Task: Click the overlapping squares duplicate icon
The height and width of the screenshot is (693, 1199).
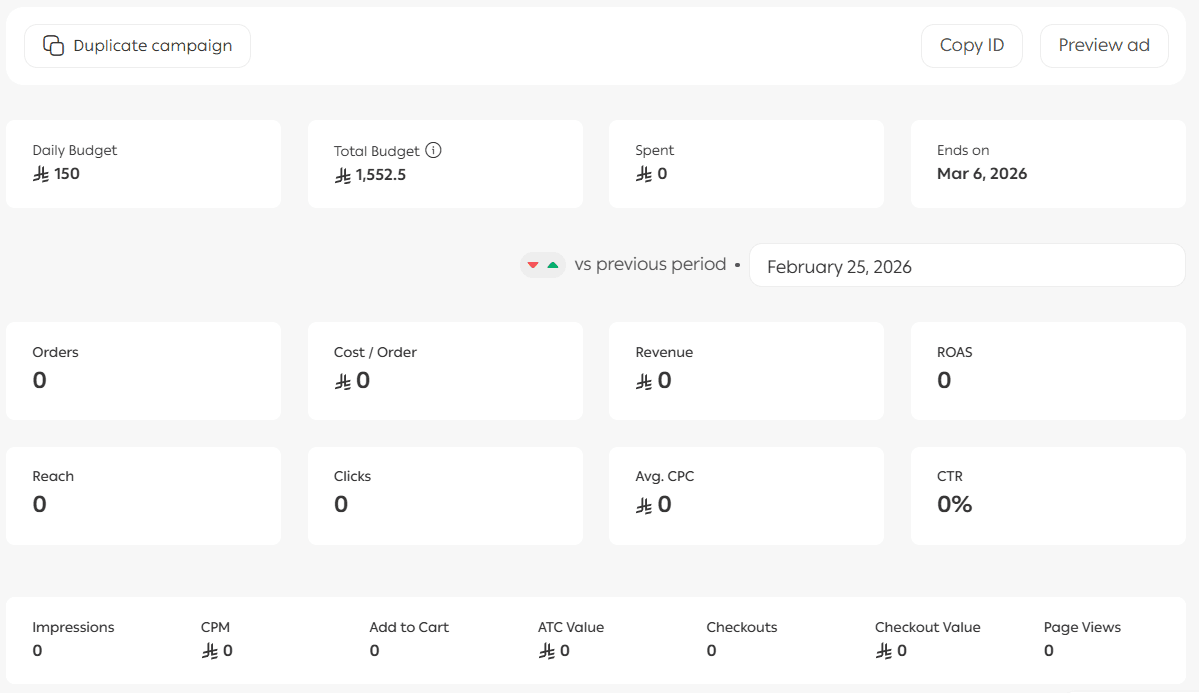Action: tap(53, 46)
